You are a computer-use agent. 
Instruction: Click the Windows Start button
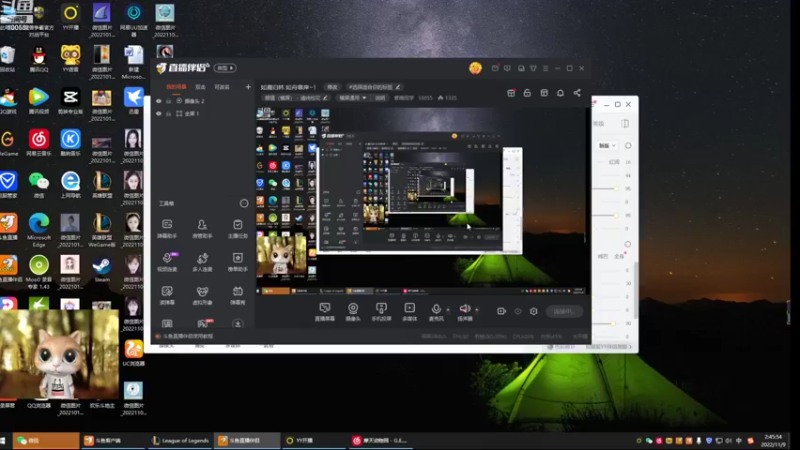pos(4,440)
